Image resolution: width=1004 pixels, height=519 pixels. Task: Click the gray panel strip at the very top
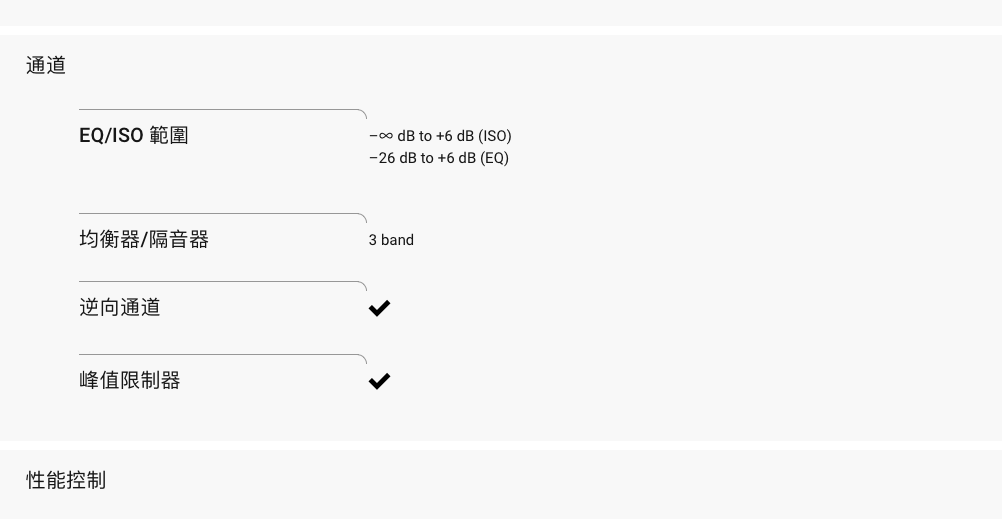[x=502, y=13]
